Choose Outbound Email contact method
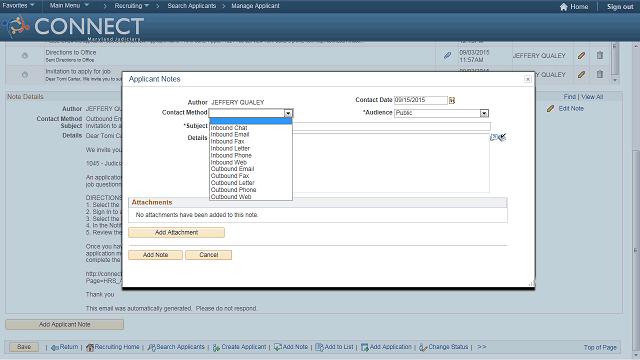The height and width of the screenshot is (360, 640). (251, 169)
